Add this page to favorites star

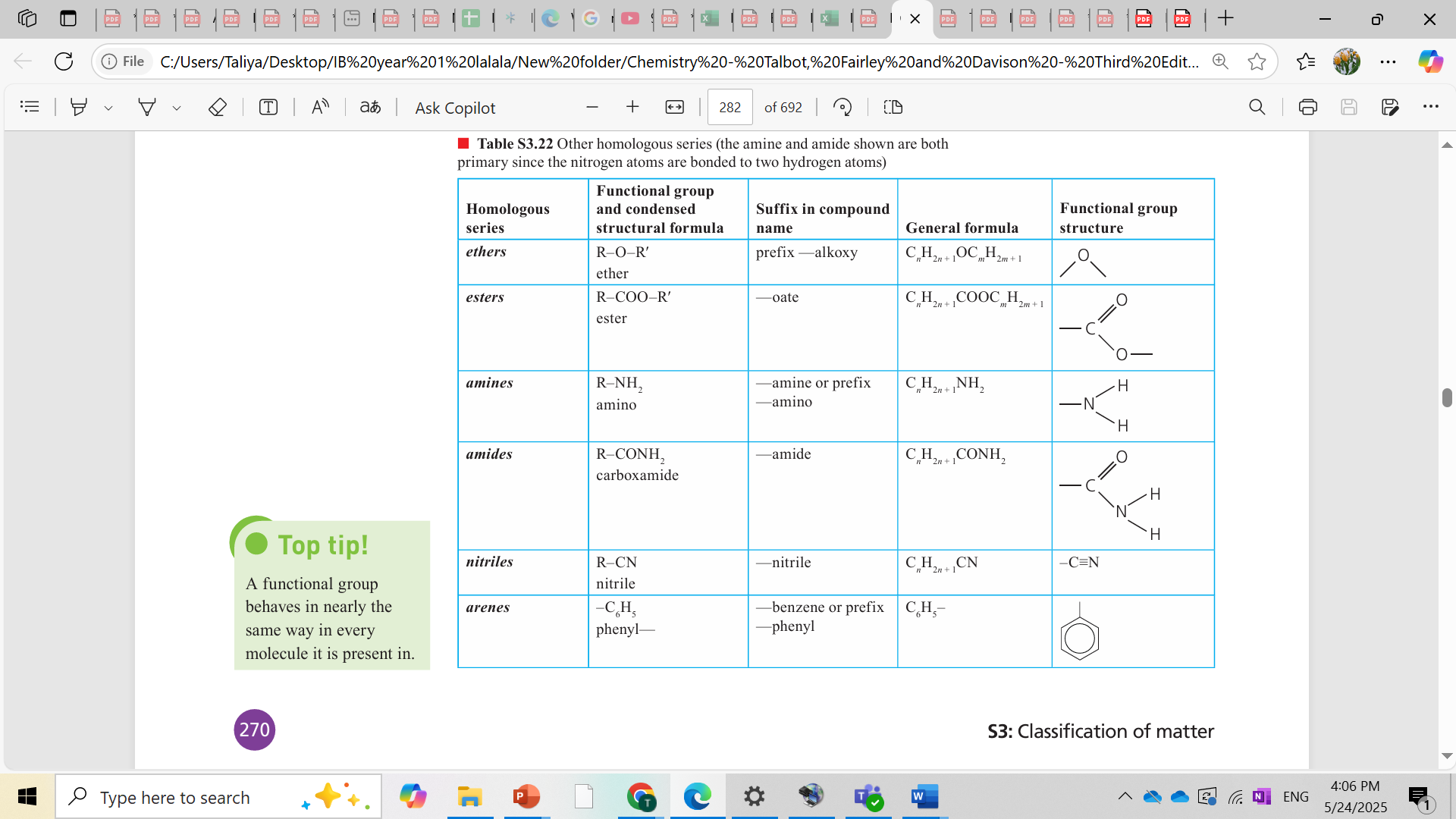pyautogui.click(x=1257, y=61)
